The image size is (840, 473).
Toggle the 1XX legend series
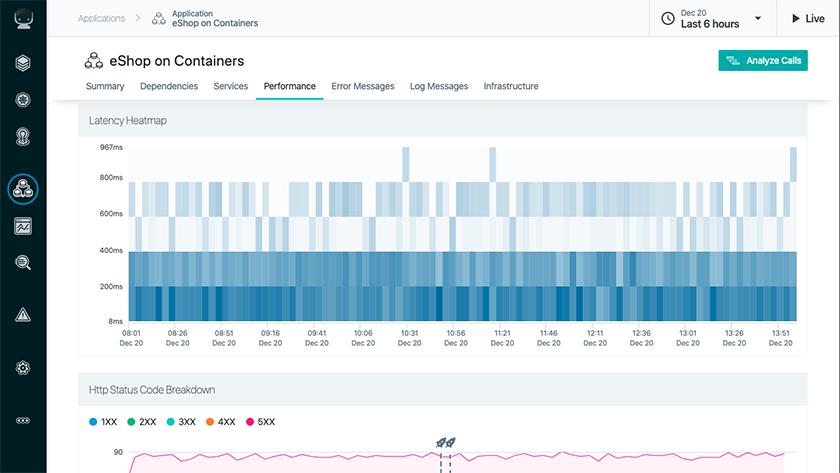(103, 422)
